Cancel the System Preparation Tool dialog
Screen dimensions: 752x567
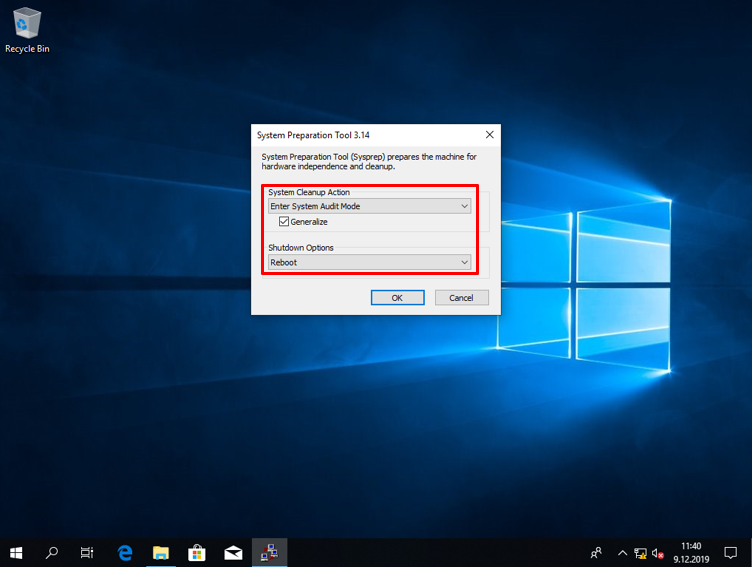click(x=461, y=298)
